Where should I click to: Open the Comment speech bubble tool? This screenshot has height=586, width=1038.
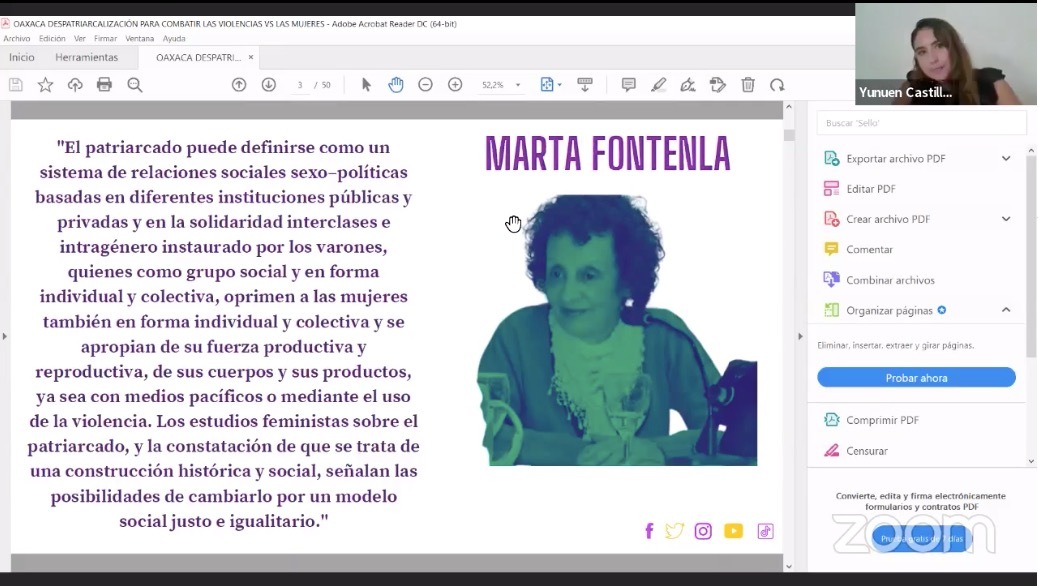point(628,85)
